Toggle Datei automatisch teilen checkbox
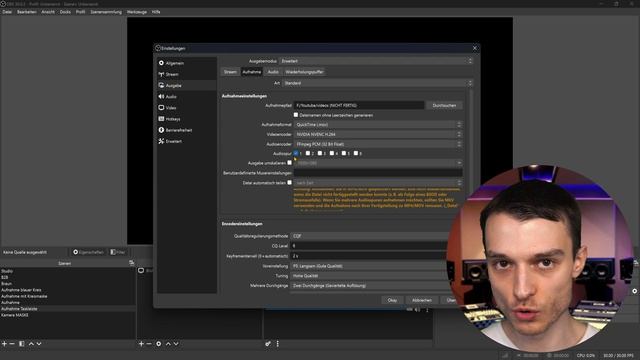 click(289, 182)
